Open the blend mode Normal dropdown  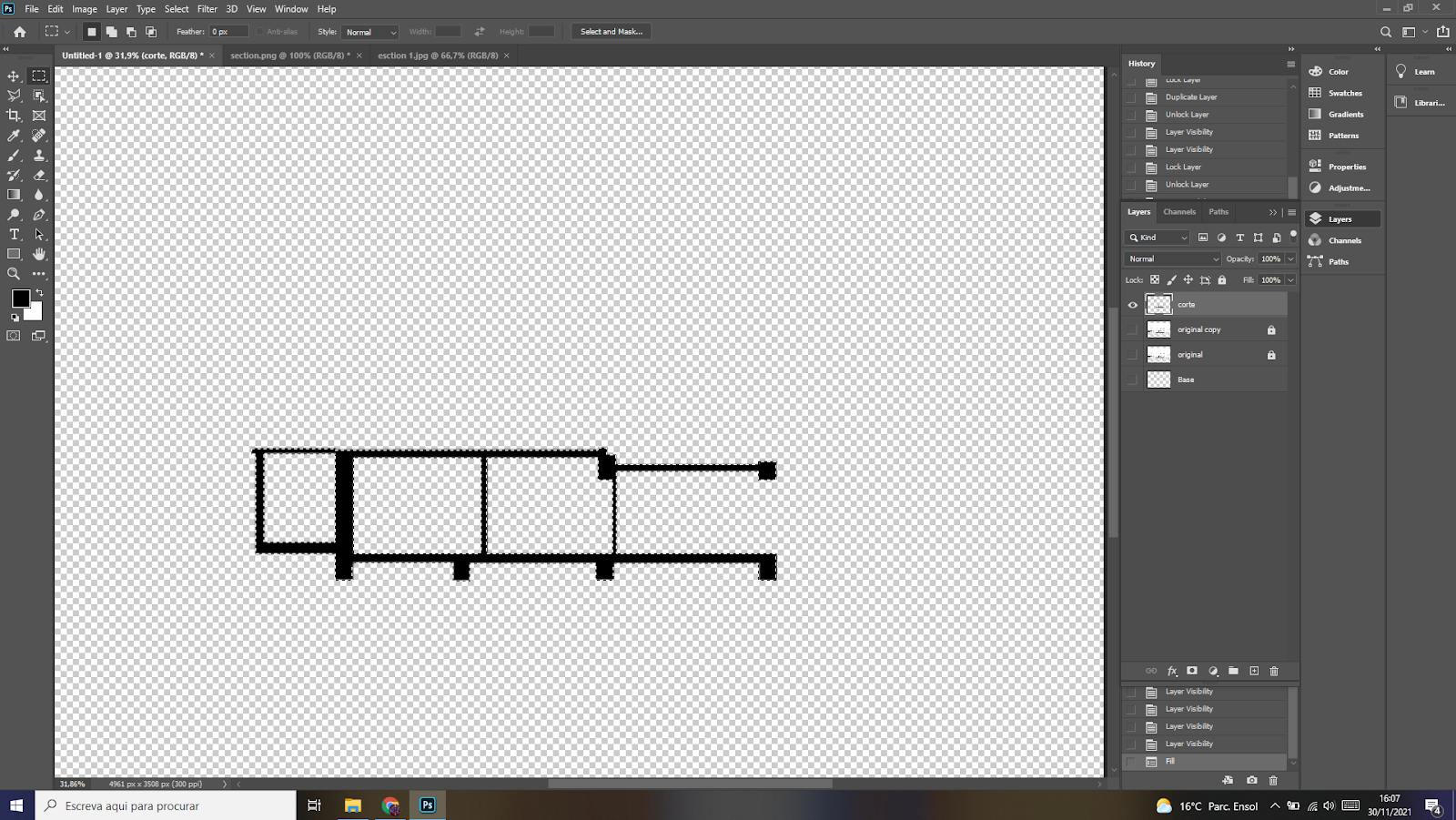(x=1172, y=259)
